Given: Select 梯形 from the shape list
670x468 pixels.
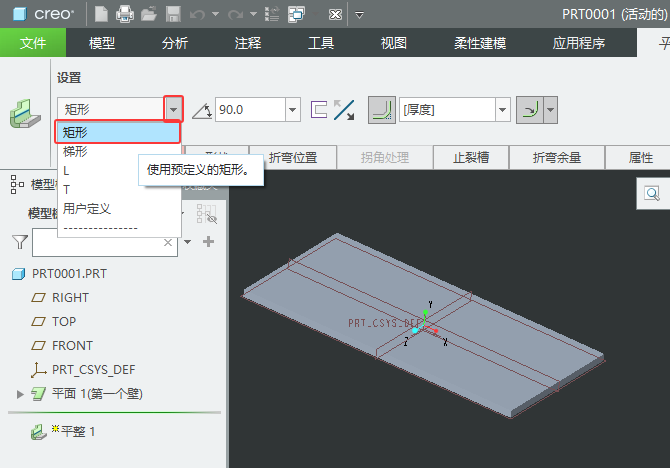Looking at the screenshot, I should 75,151.
